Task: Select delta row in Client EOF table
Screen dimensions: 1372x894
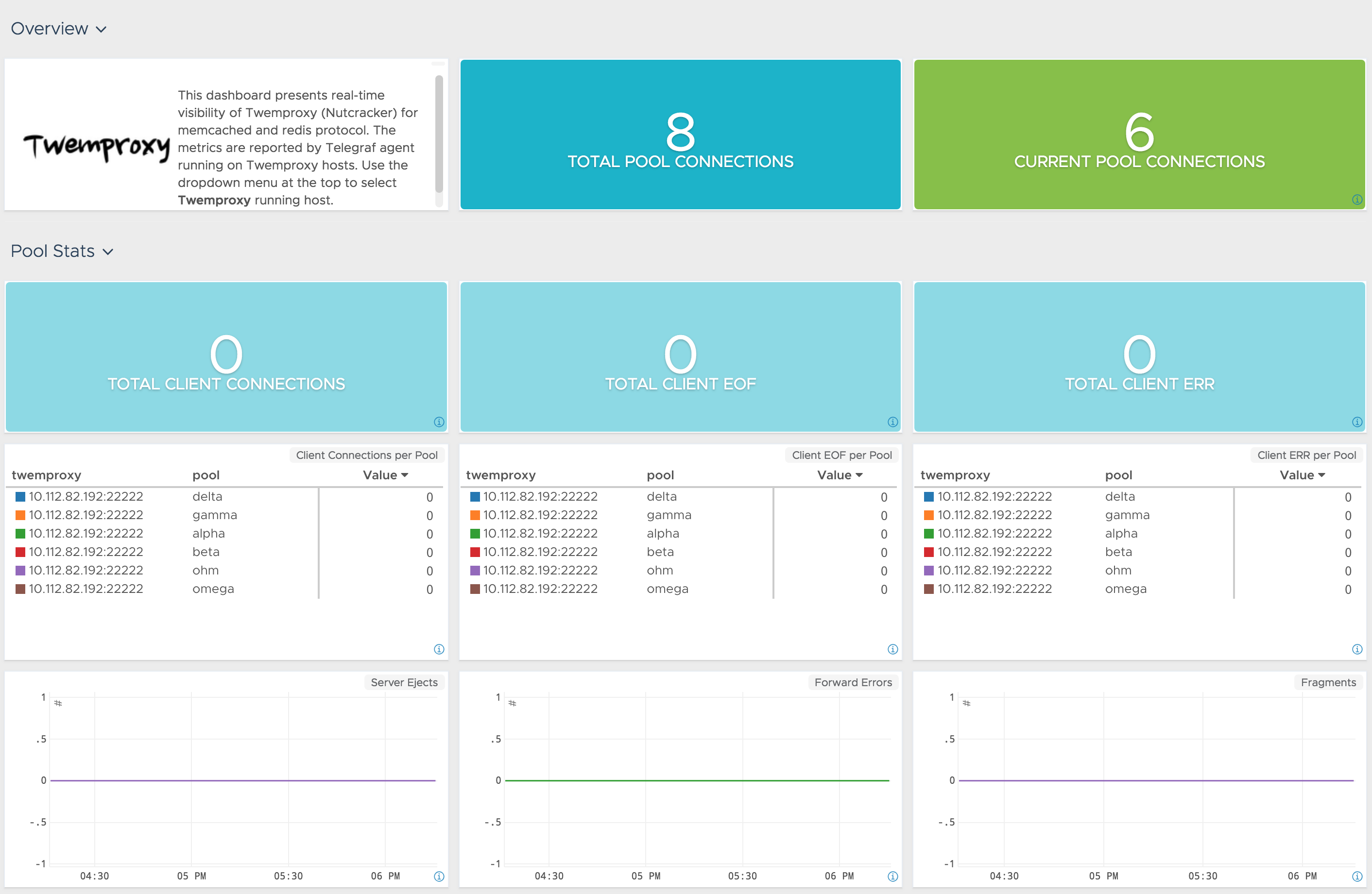Action: pyautogui.click(x=679, y=497)
